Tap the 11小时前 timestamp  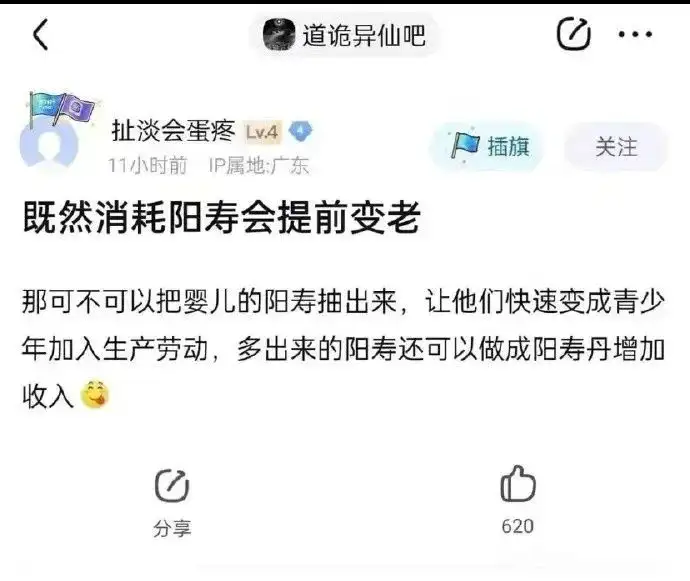click(x=147, y=165)
